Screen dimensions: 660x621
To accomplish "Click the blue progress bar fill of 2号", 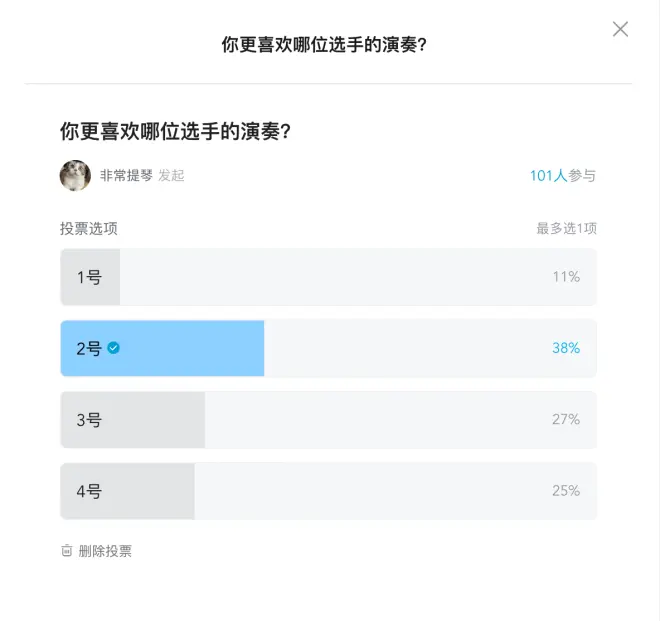I will click(190, 348).
